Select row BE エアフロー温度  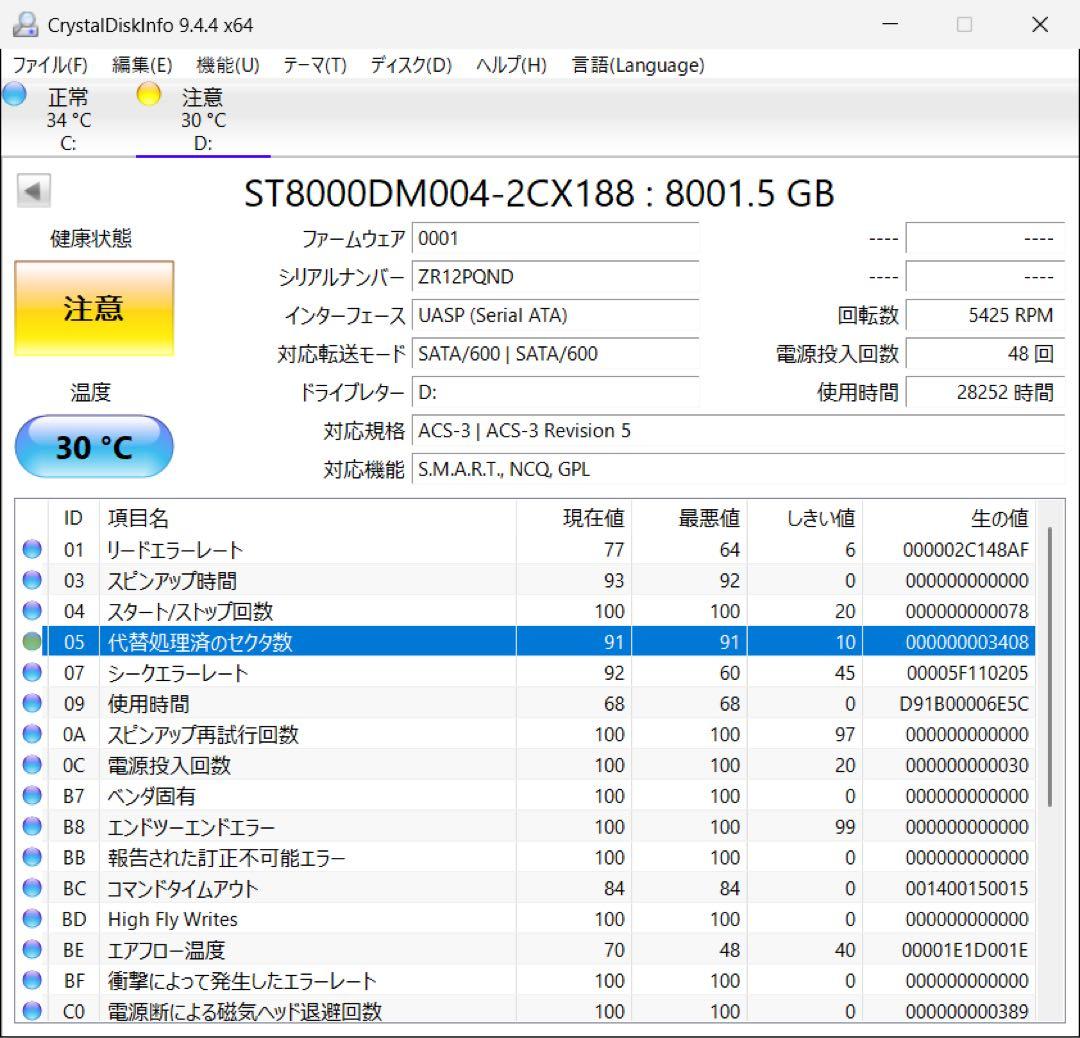(x=526, y=950)
